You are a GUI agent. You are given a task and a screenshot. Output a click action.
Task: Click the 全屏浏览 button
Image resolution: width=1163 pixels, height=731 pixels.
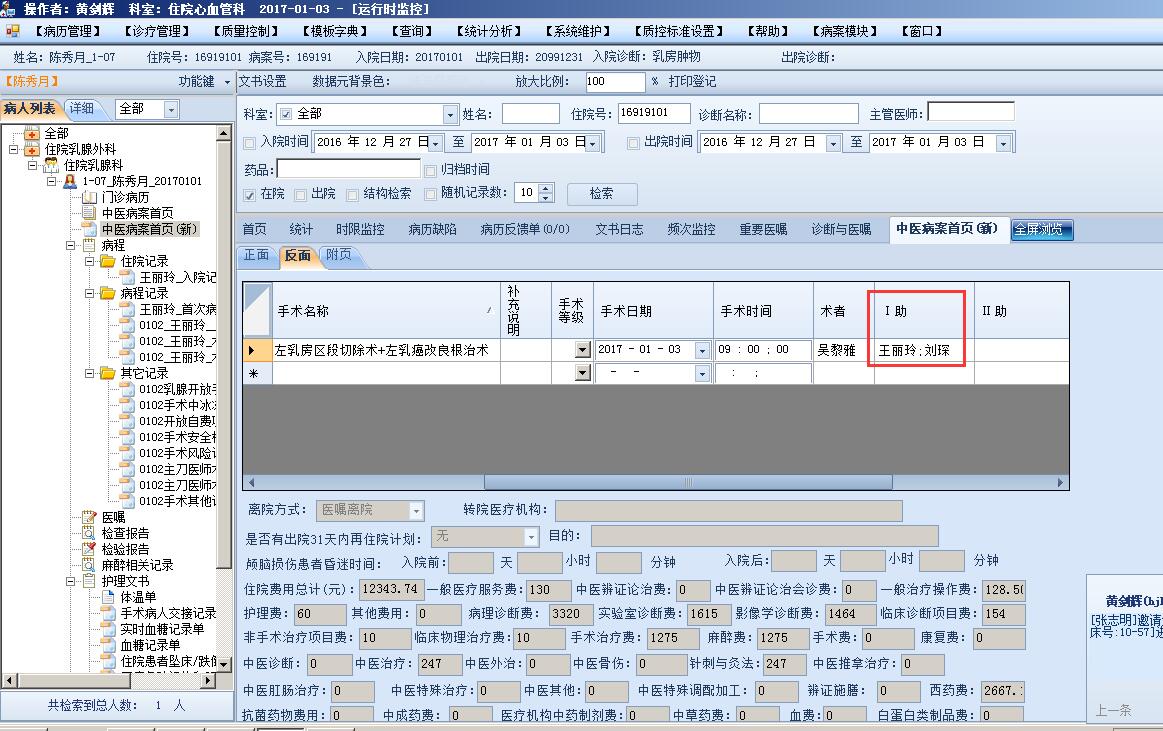coord(1042,230)
